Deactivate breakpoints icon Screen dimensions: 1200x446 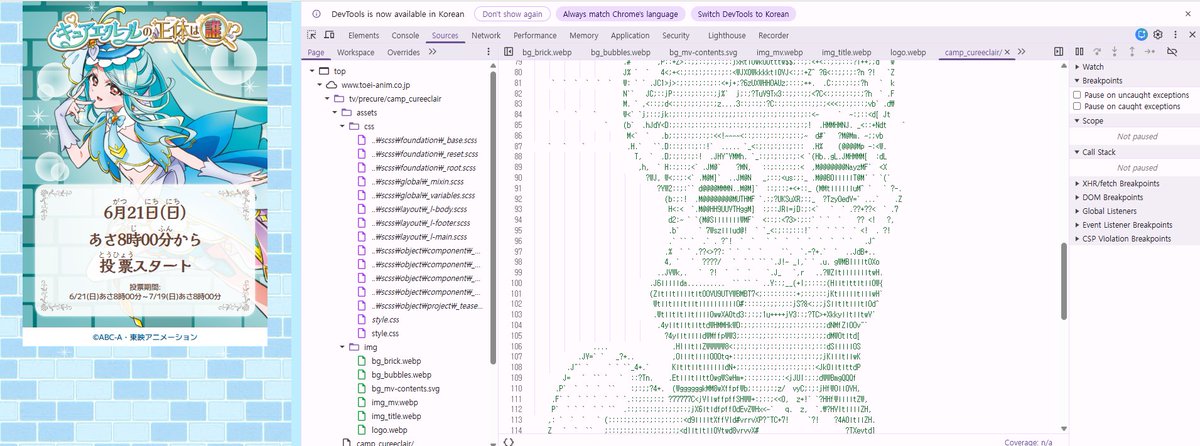(x=1172, y=51)
